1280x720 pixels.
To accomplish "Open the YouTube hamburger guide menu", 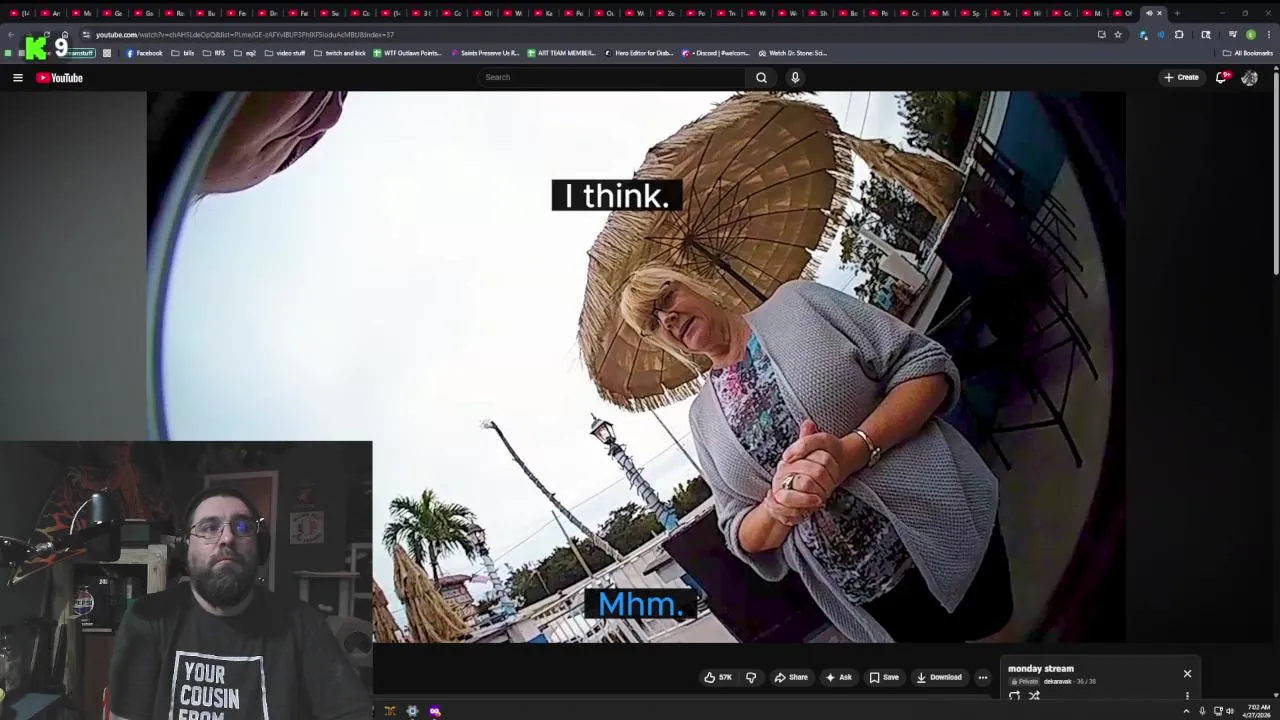I will tap(17, 77).
